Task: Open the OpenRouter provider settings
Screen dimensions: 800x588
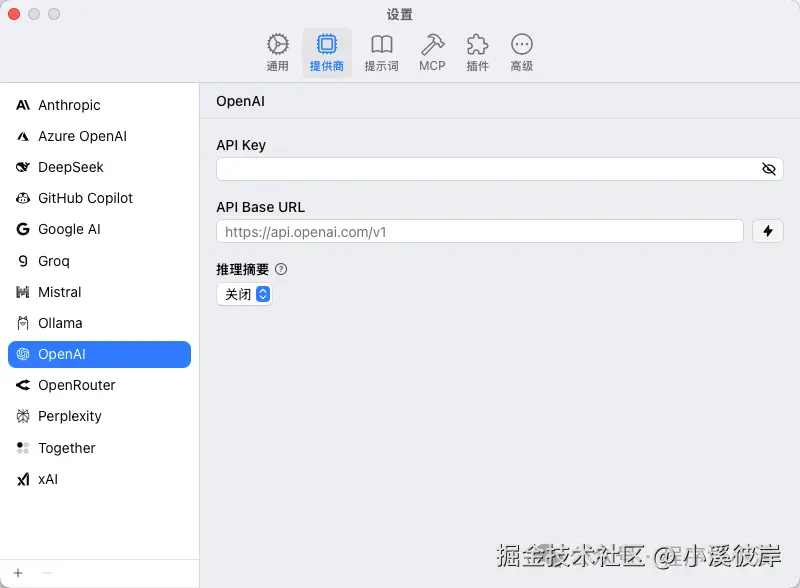Action: pyautogui.click(x=78, y=385)
